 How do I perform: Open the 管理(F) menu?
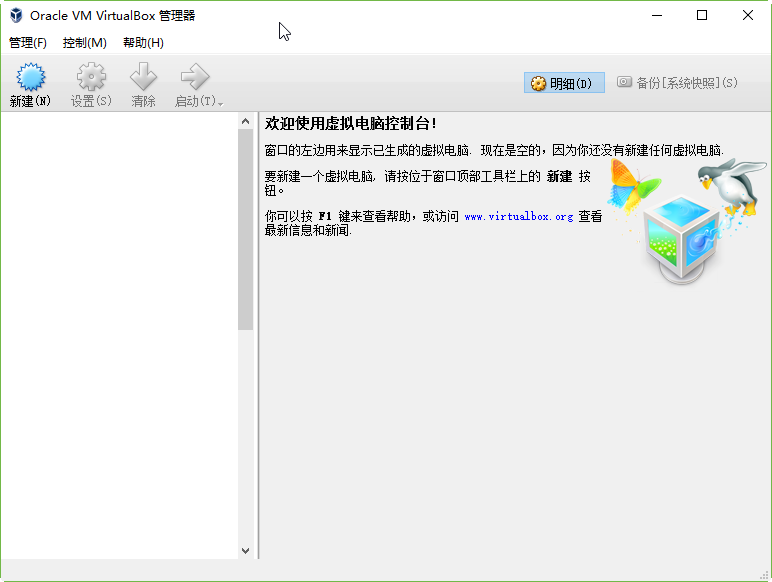point(28,43)
